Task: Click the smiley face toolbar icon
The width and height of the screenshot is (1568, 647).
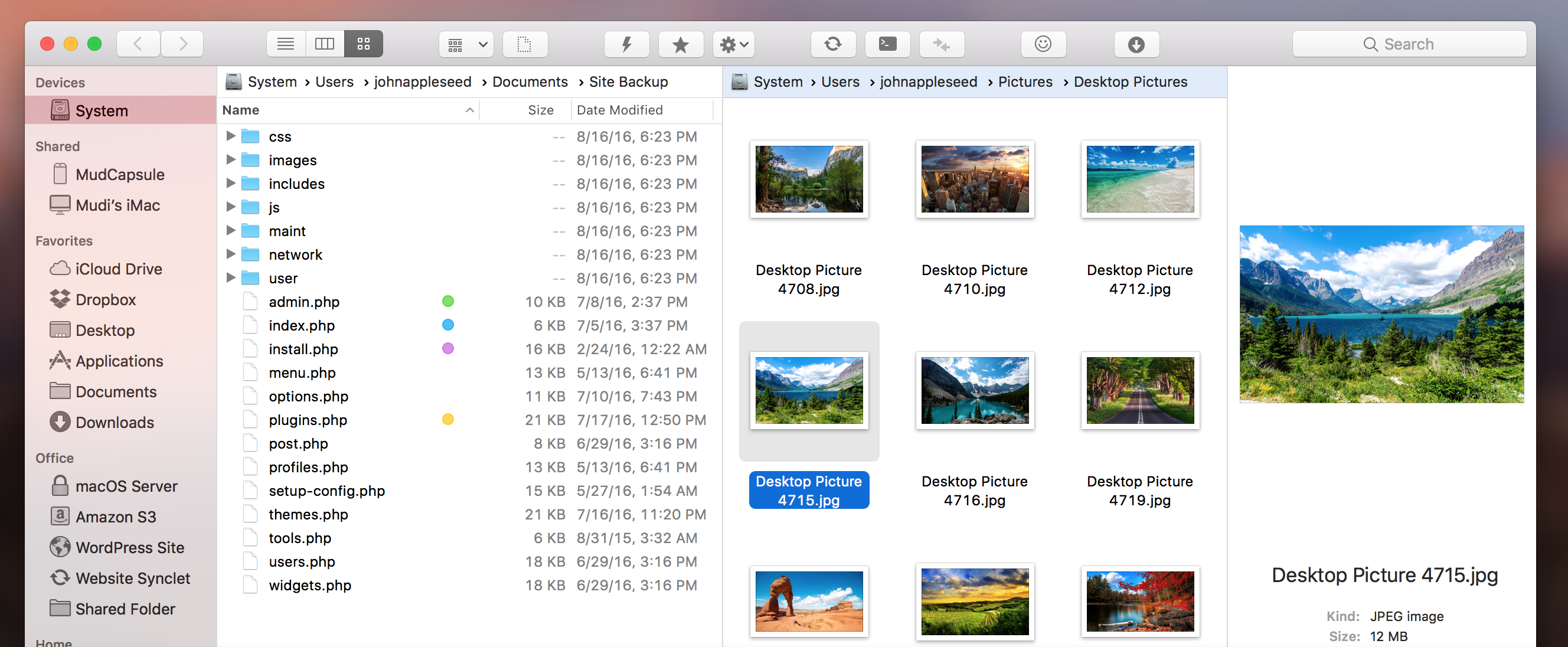Action: 1042,44
